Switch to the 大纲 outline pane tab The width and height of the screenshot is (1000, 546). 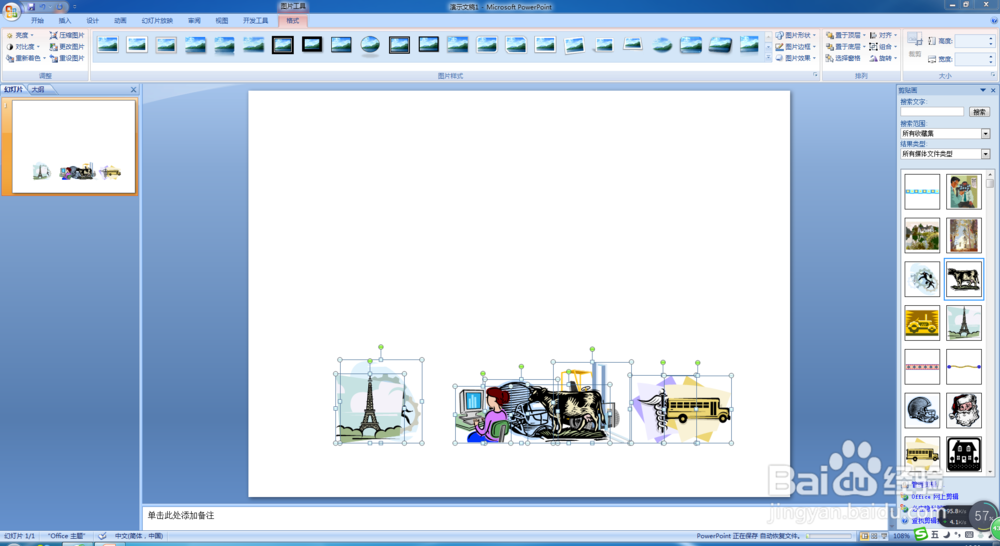click(x=38, y=90)
